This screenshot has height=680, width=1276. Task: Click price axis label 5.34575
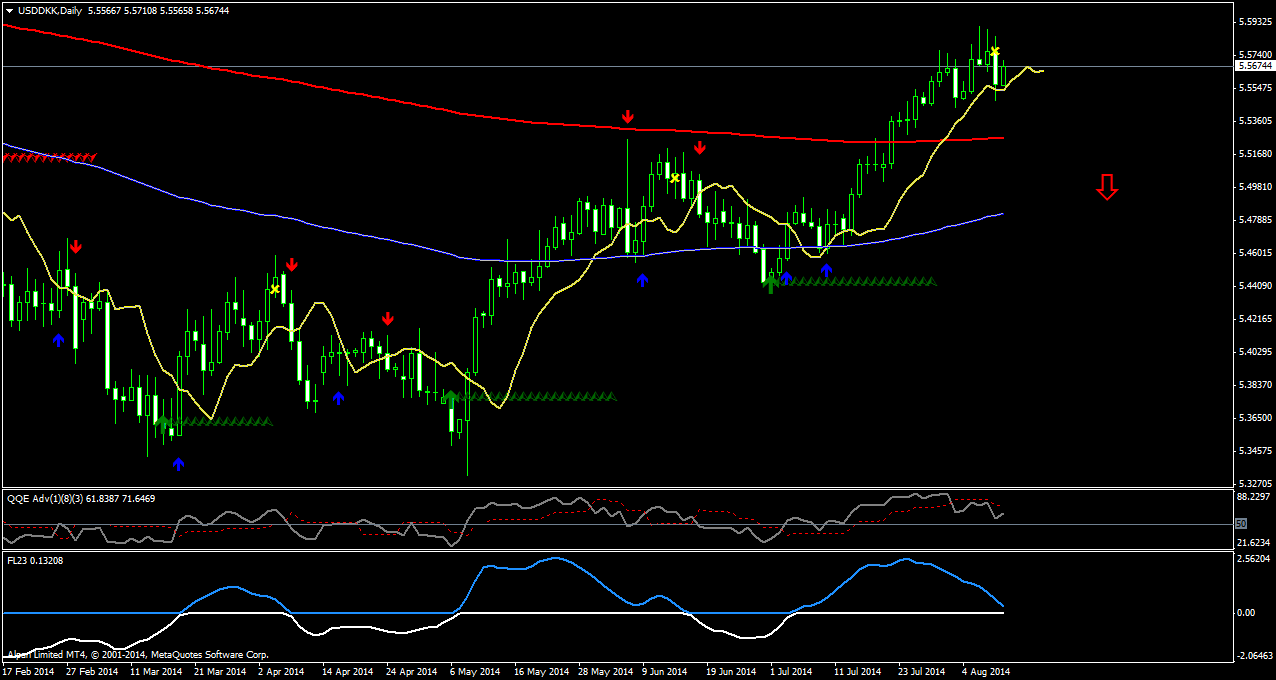[1255, 450]
